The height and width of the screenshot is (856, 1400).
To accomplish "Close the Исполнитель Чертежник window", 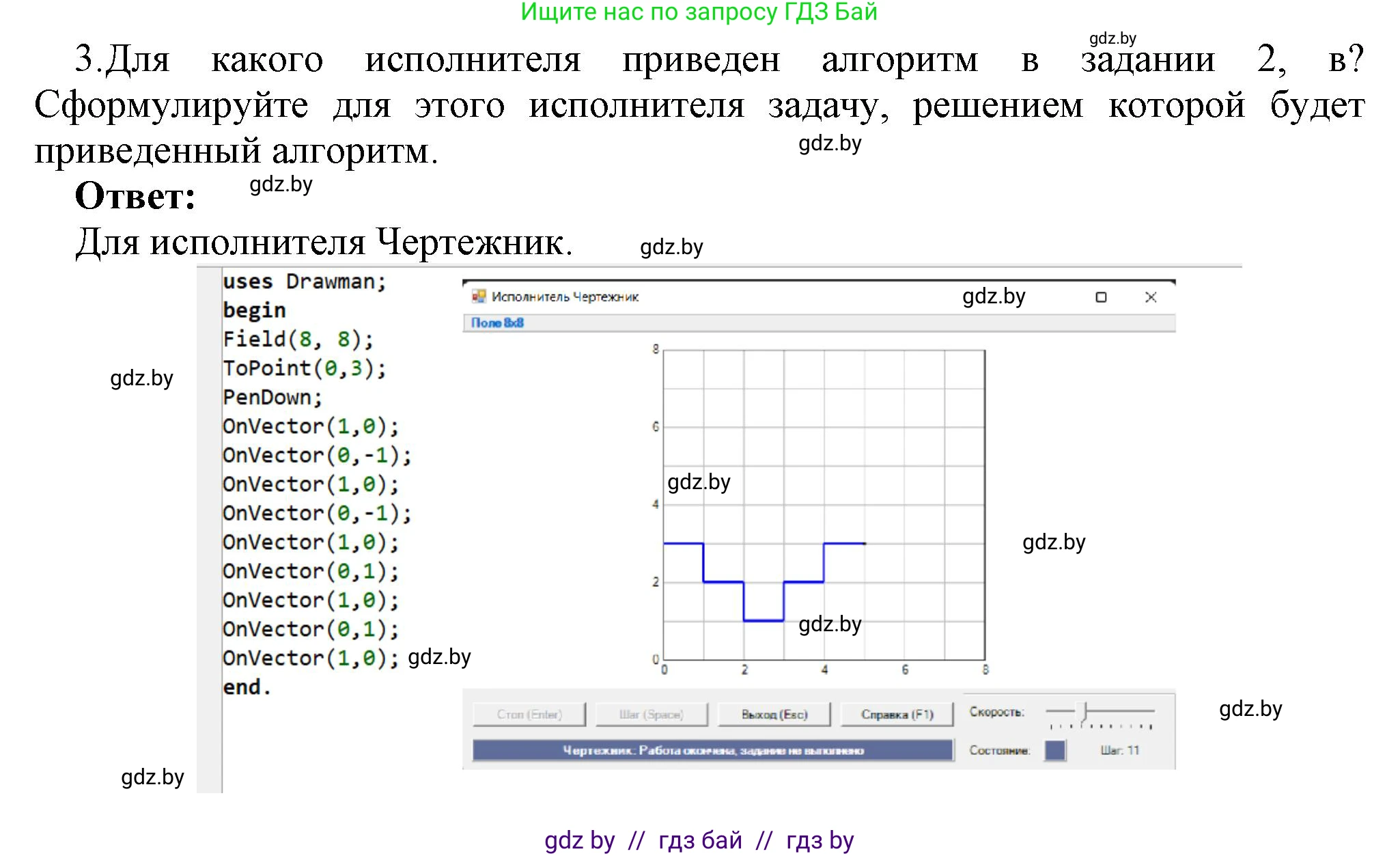I will (1151, 297).
